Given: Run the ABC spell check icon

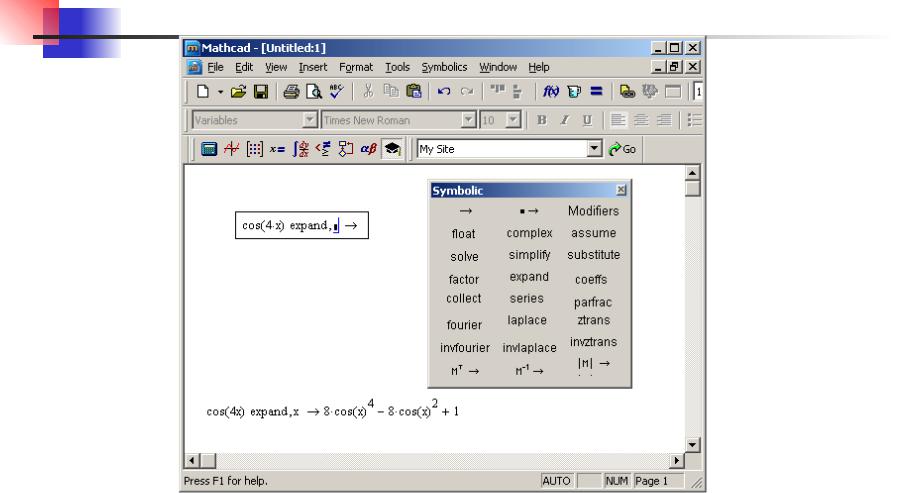Looking at the screenshot, I should coord(336,92).
